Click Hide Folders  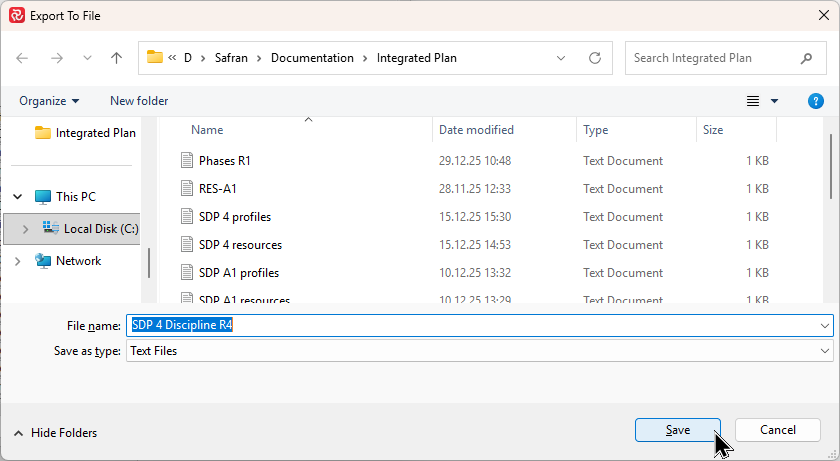pos(55,433)
